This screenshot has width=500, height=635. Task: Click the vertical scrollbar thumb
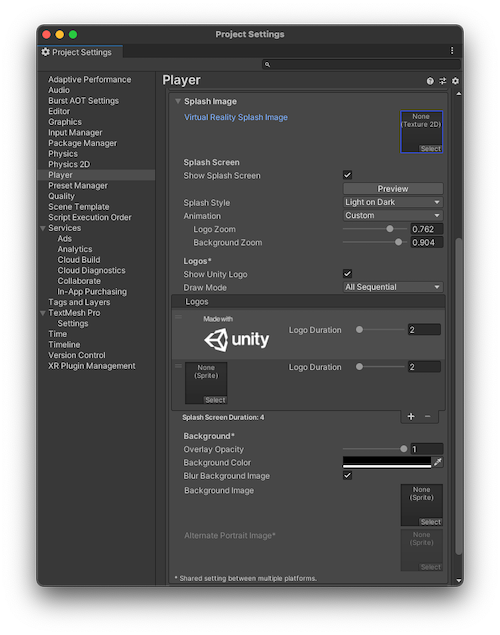458,396
